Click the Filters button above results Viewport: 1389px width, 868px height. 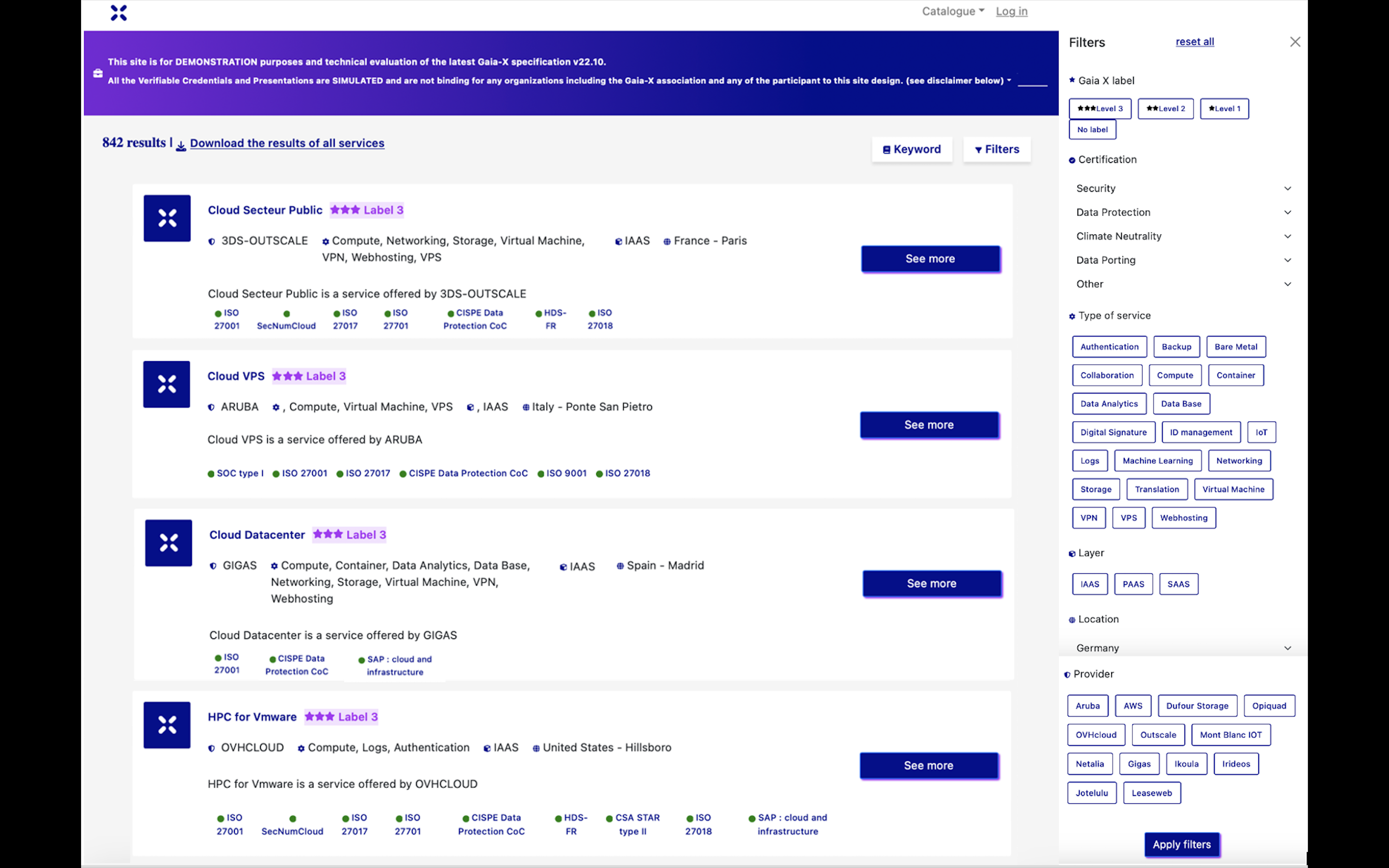click(996, 149)
